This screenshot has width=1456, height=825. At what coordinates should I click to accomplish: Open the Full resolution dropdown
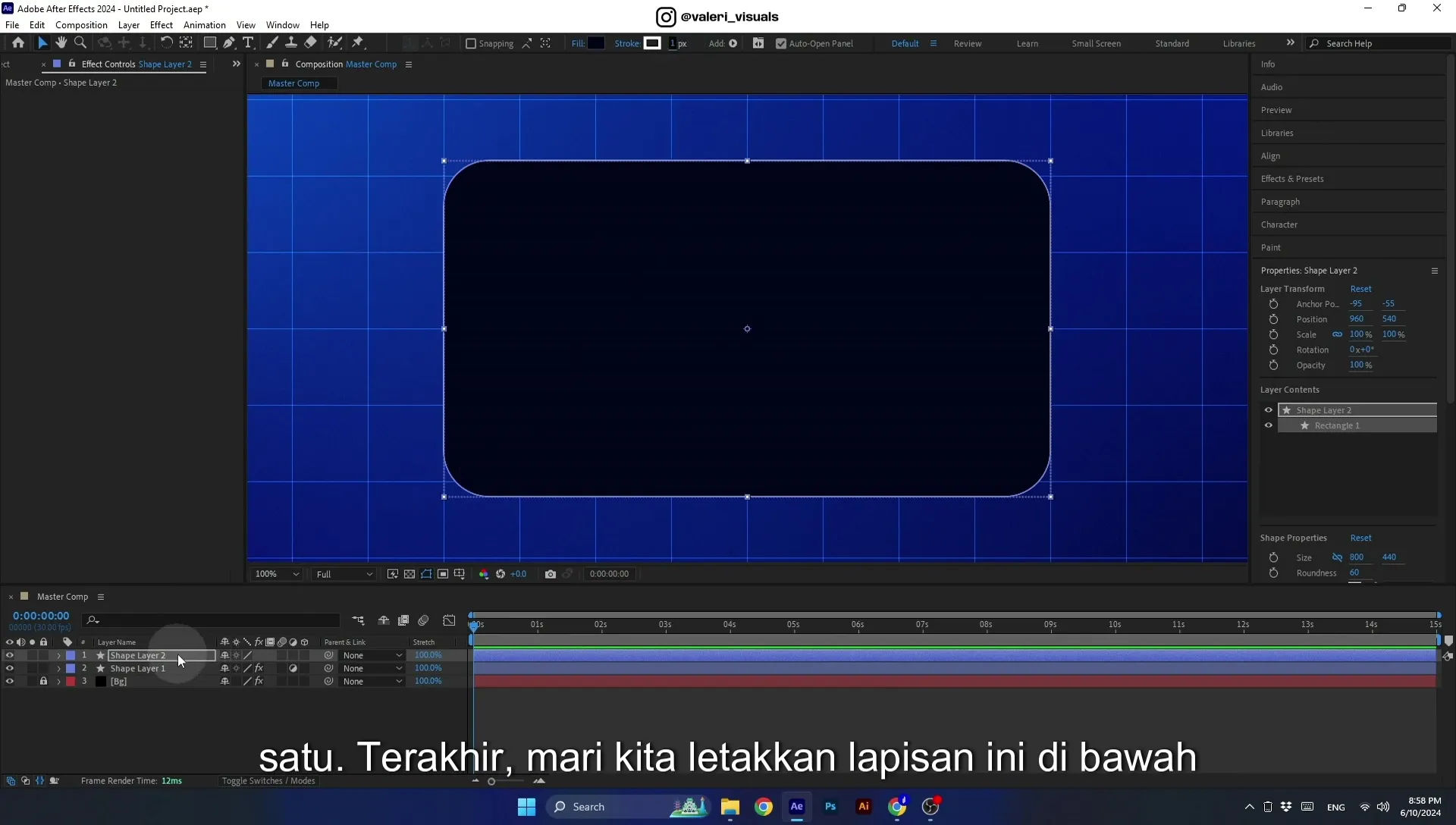(x=344, y=574)
